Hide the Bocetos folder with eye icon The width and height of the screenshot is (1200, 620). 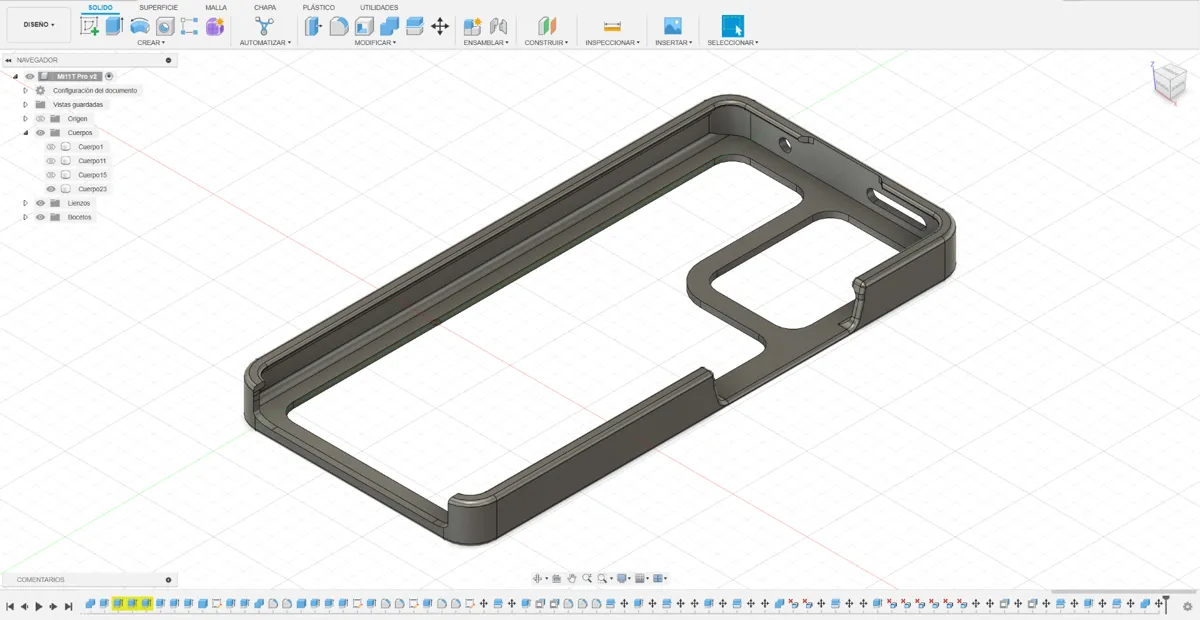click(x=41, y=216)
